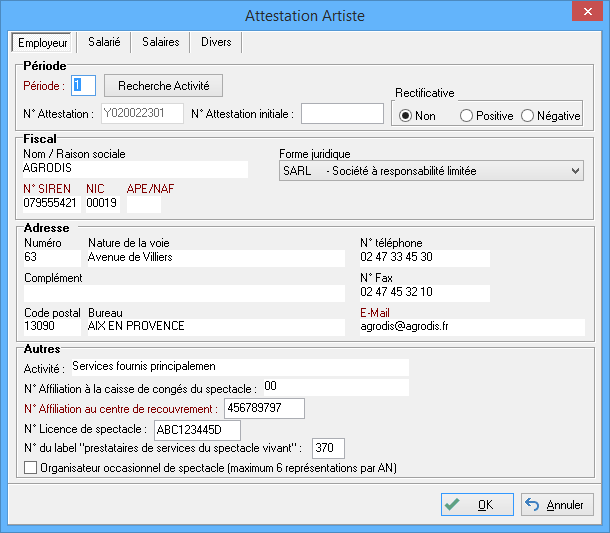610x533 pixels.
Task: Cancel with the Annuler button
Action: tap(557, 505)
